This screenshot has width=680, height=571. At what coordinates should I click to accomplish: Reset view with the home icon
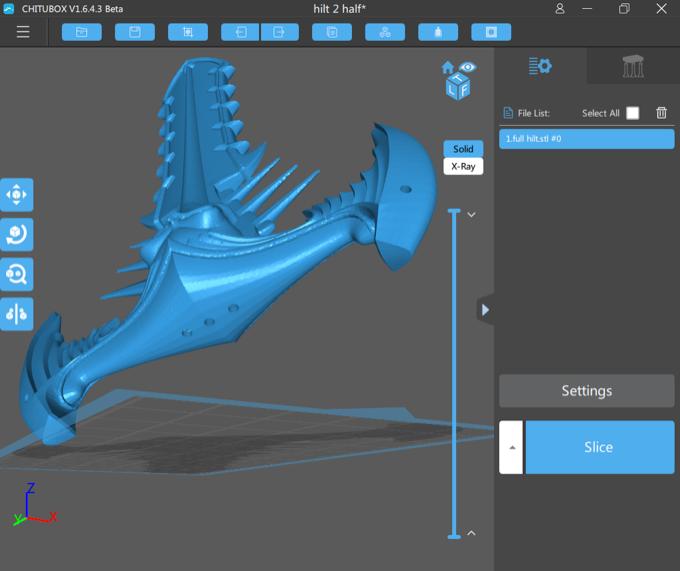[448, 68]
